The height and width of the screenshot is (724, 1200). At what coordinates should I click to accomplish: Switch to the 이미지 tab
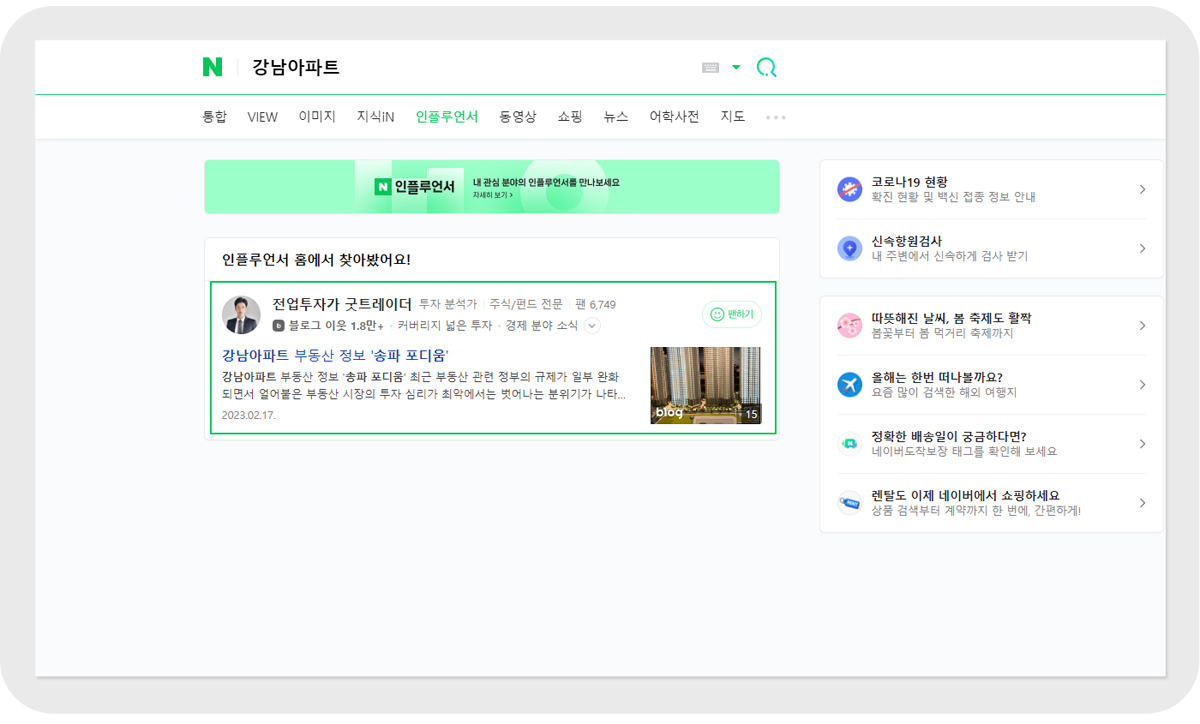pyautogui.click(x=317, y=117)
